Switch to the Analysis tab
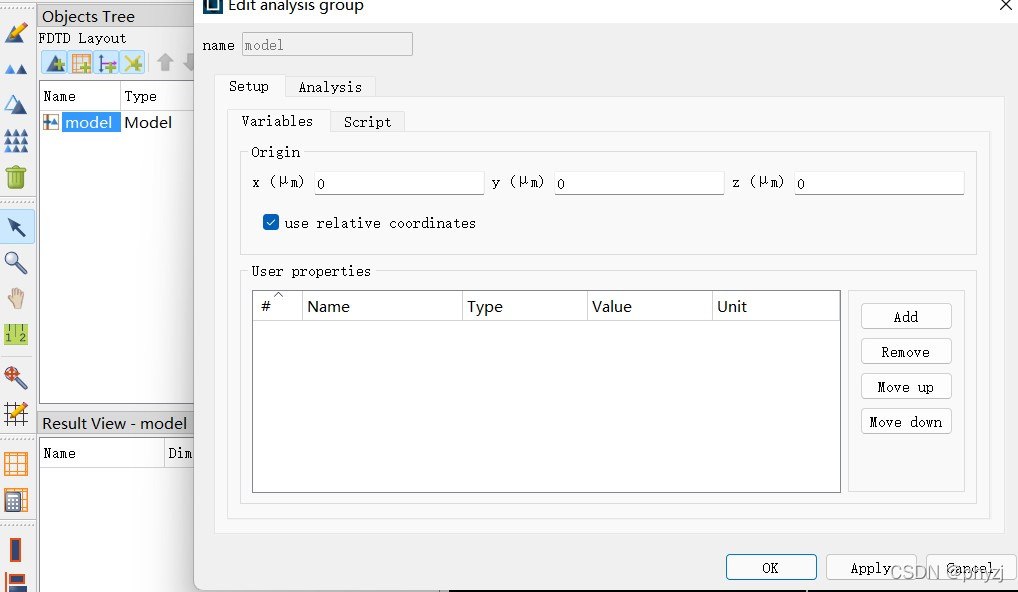 (x=330, y=87)
